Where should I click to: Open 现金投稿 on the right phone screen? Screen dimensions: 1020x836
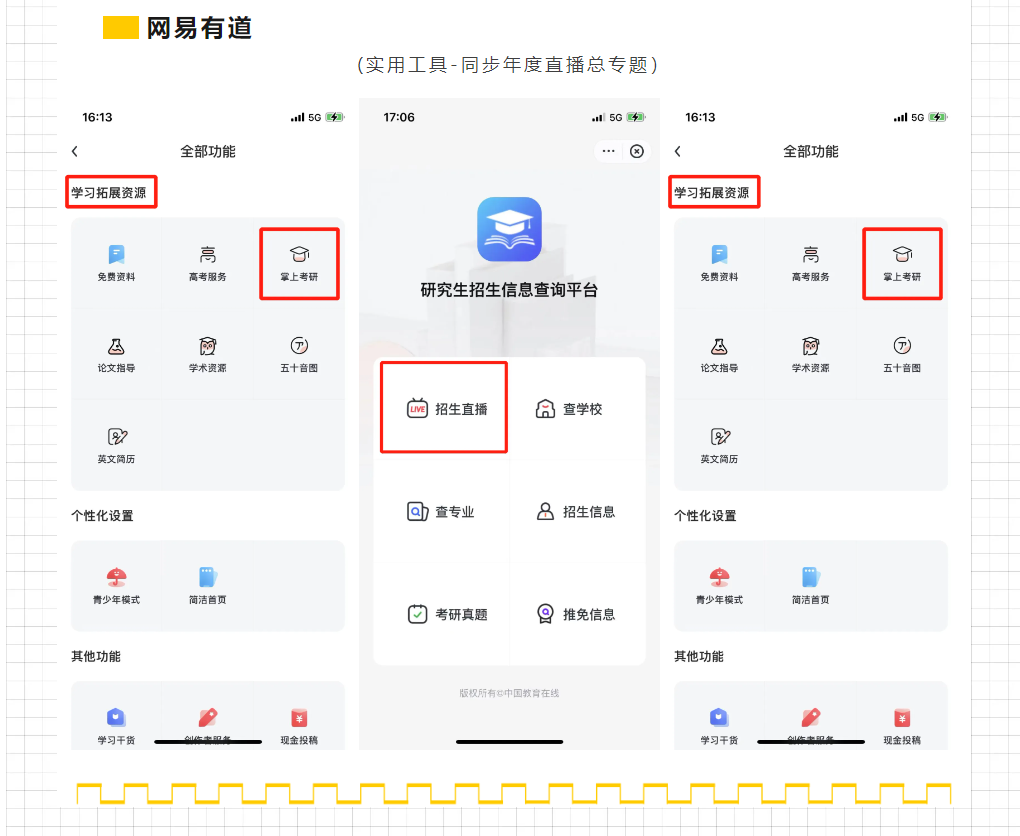[902, 726]
